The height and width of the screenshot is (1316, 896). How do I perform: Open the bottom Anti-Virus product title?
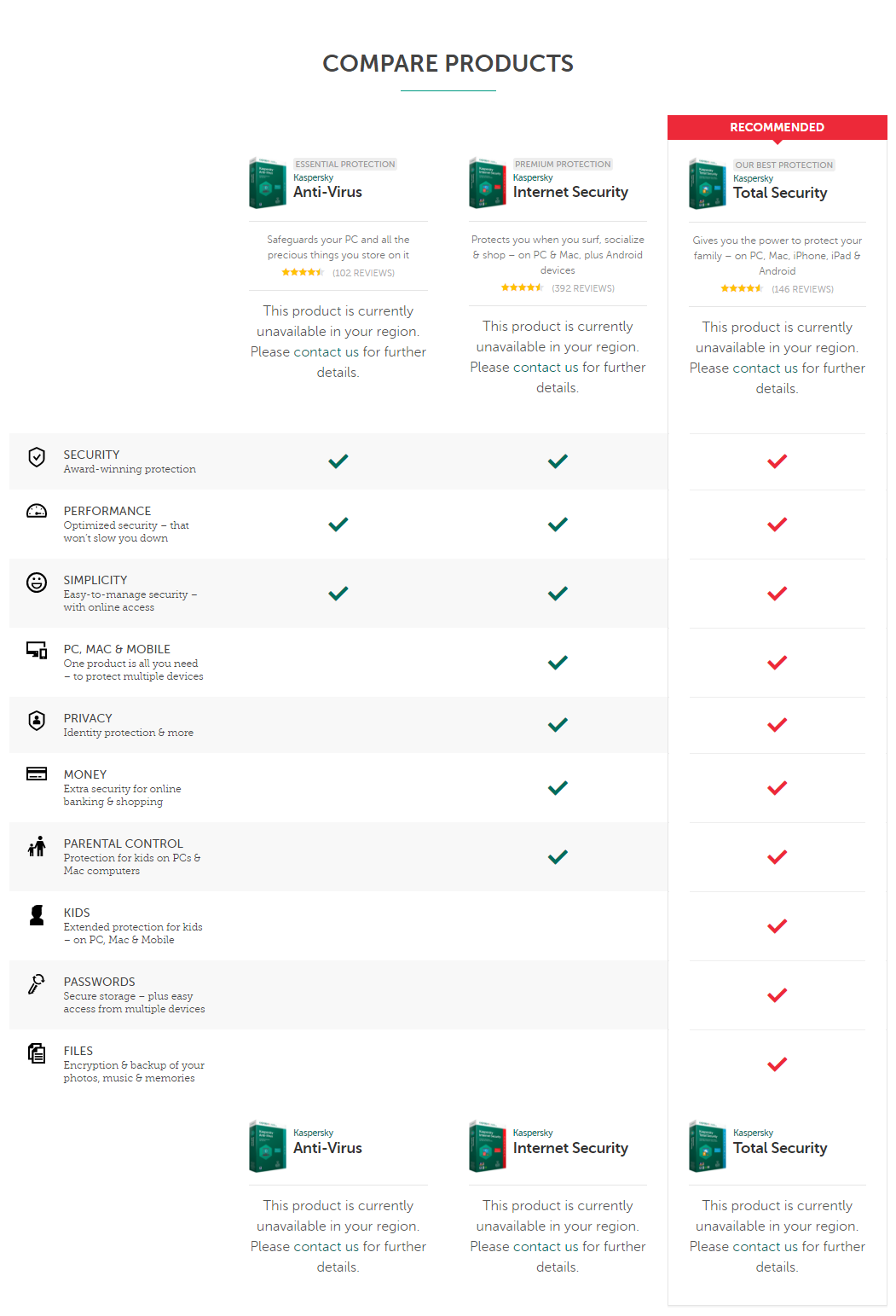(327, 1149)
